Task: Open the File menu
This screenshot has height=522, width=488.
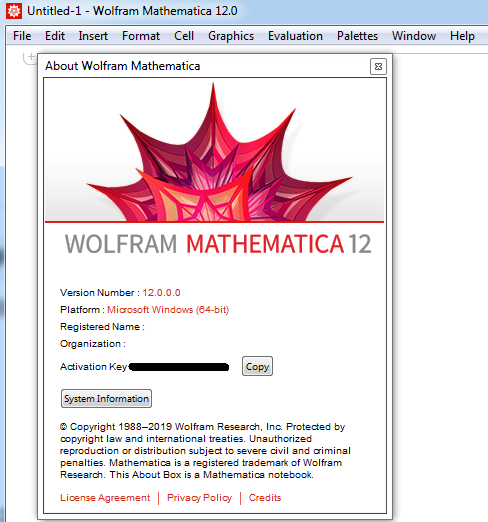Action: 22,36
